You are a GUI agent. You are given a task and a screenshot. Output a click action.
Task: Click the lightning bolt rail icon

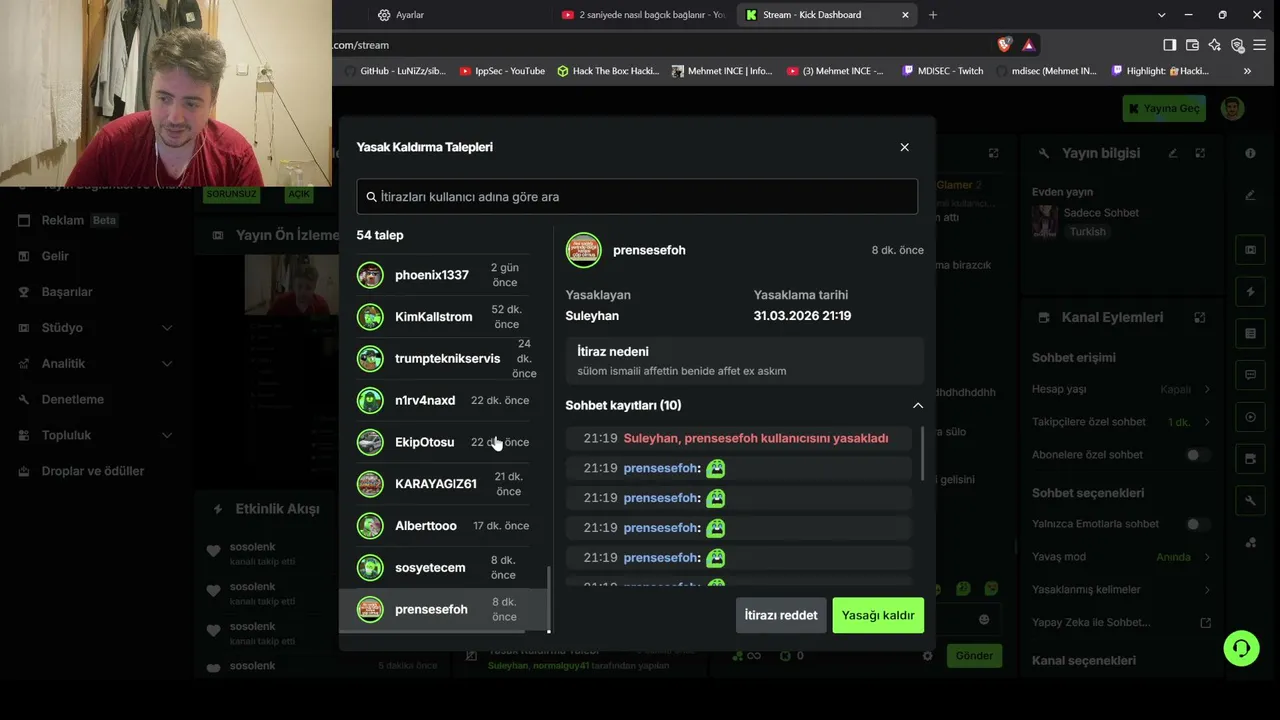coord(1250,292)
